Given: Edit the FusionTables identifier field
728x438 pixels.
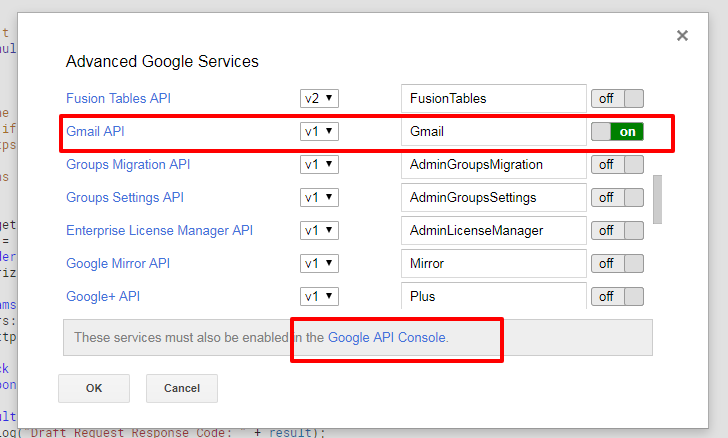Looking at the screenshot, I should click(x=494, y=98).
